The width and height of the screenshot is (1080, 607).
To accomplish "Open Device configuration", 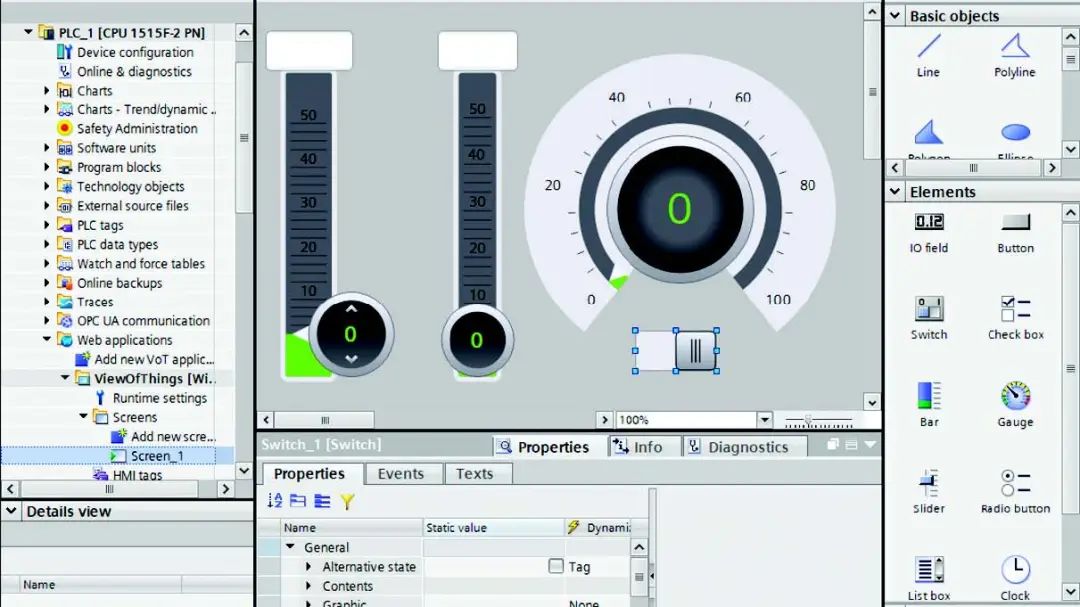I will 135,52.
